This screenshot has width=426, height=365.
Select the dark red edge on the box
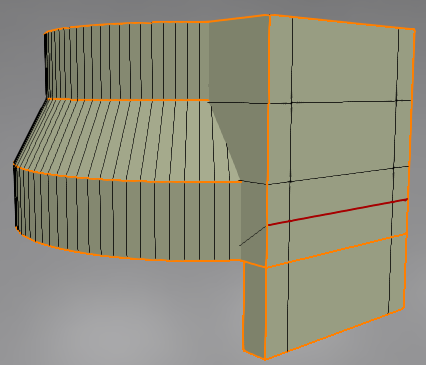tap(337, 212)
